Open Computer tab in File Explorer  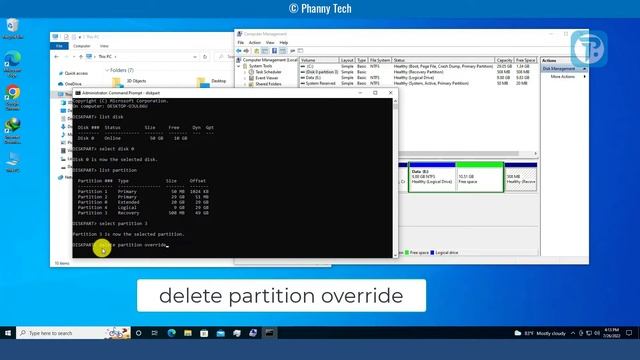82,46
